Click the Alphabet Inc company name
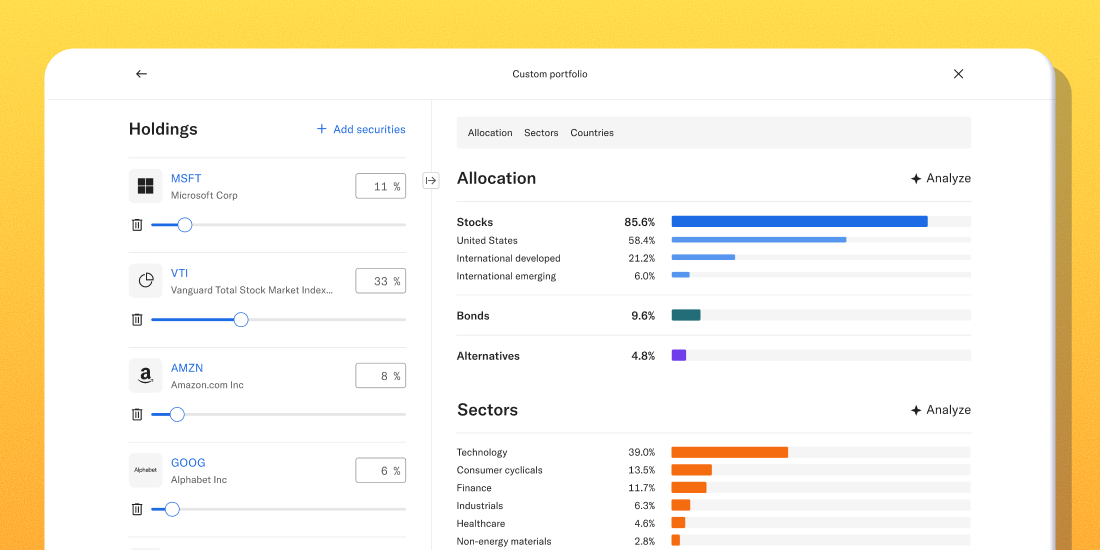Viewport: 1100px width, 550px height. pyautogui.click(x=199, y=480)
